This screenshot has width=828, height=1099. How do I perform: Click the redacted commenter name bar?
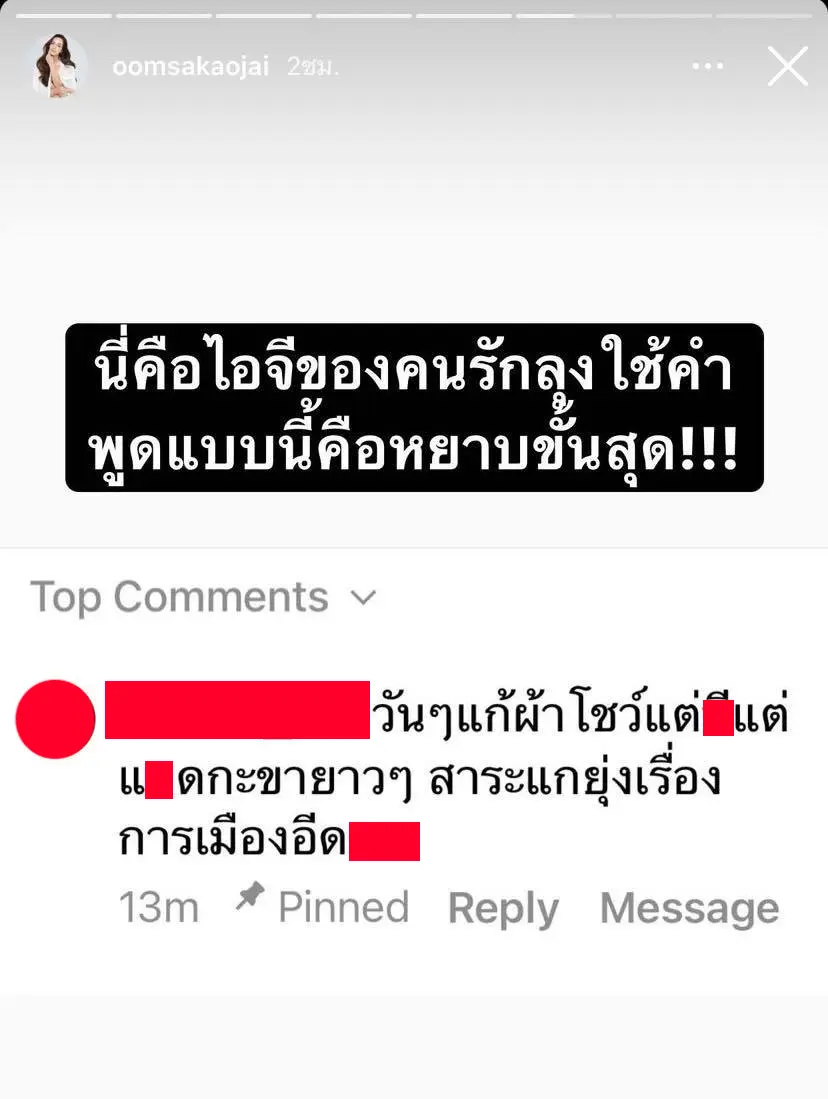pyautogui.click(x=237, y=709)
